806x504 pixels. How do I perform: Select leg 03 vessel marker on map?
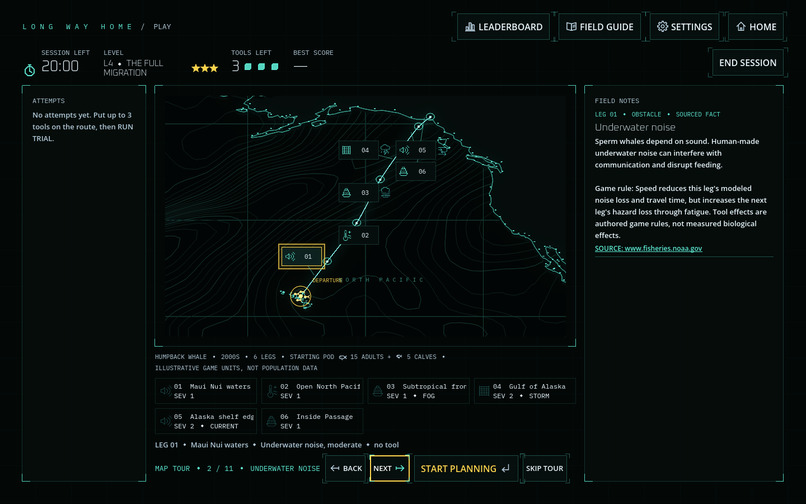358,192
